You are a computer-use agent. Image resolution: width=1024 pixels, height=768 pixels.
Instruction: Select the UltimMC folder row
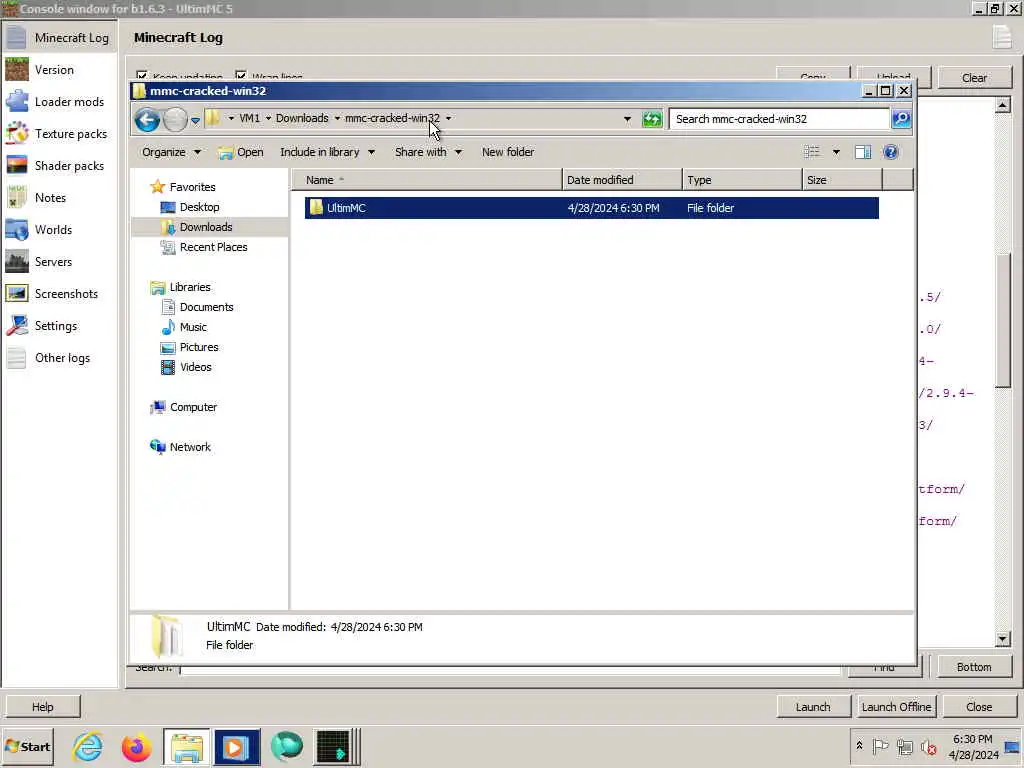[592, 208]
